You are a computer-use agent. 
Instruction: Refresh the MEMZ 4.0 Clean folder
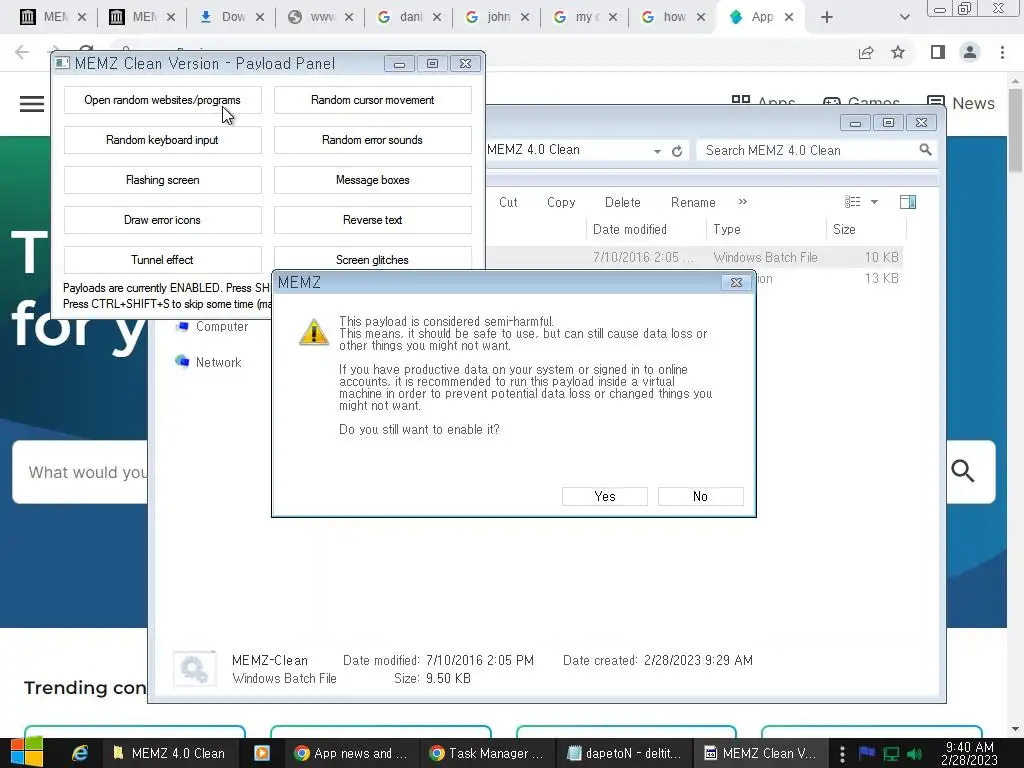tap(677, 151)
